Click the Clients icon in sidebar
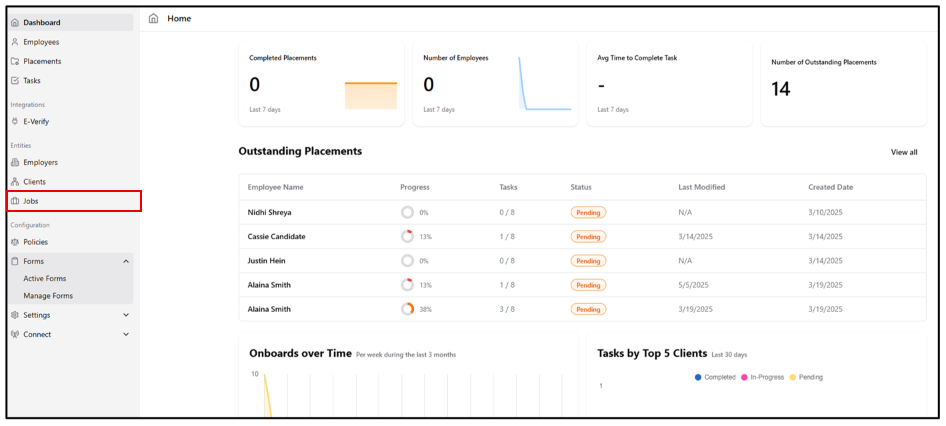Screen dimensions: 946x426 point(15,182)
